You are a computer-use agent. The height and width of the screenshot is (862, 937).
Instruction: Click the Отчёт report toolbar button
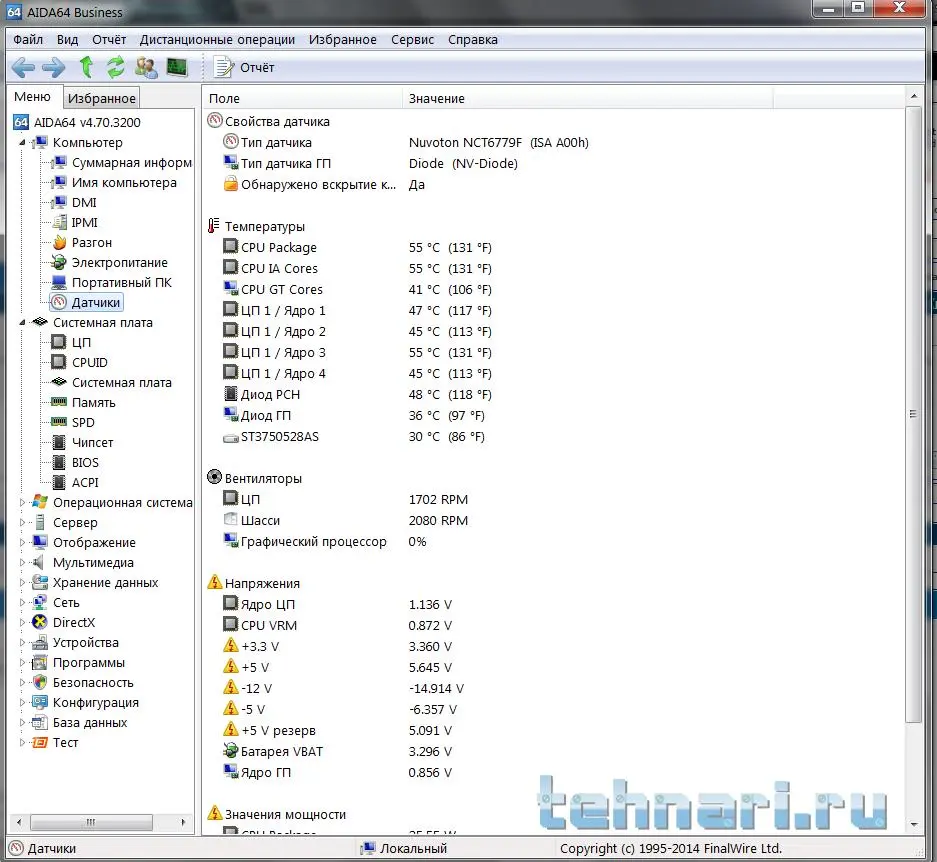coord(244,67)
